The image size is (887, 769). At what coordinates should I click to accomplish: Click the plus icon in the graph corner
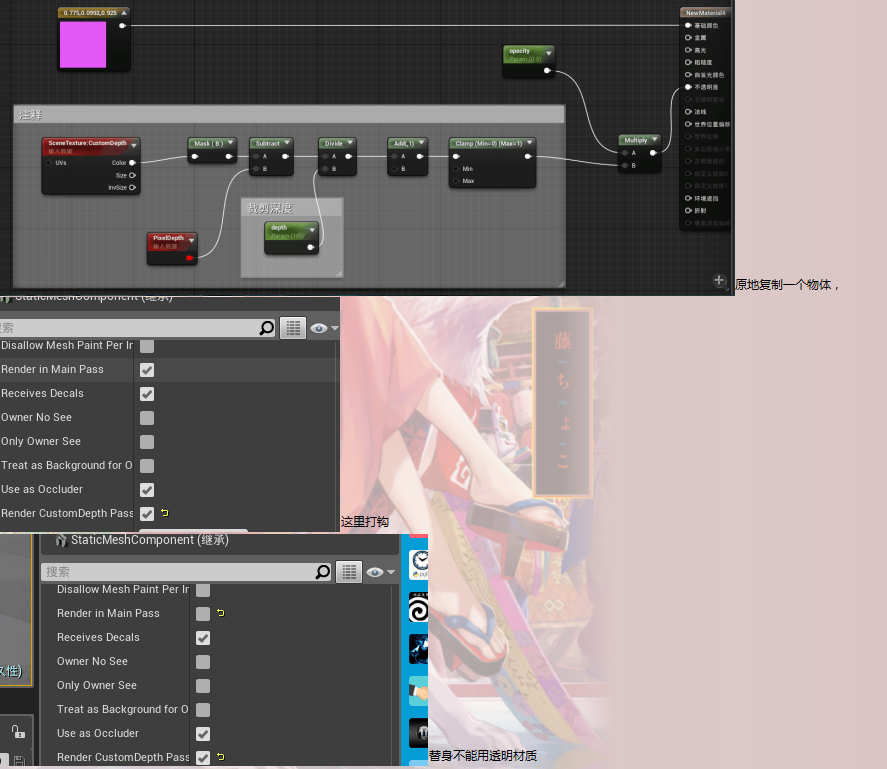click(719, 280)
